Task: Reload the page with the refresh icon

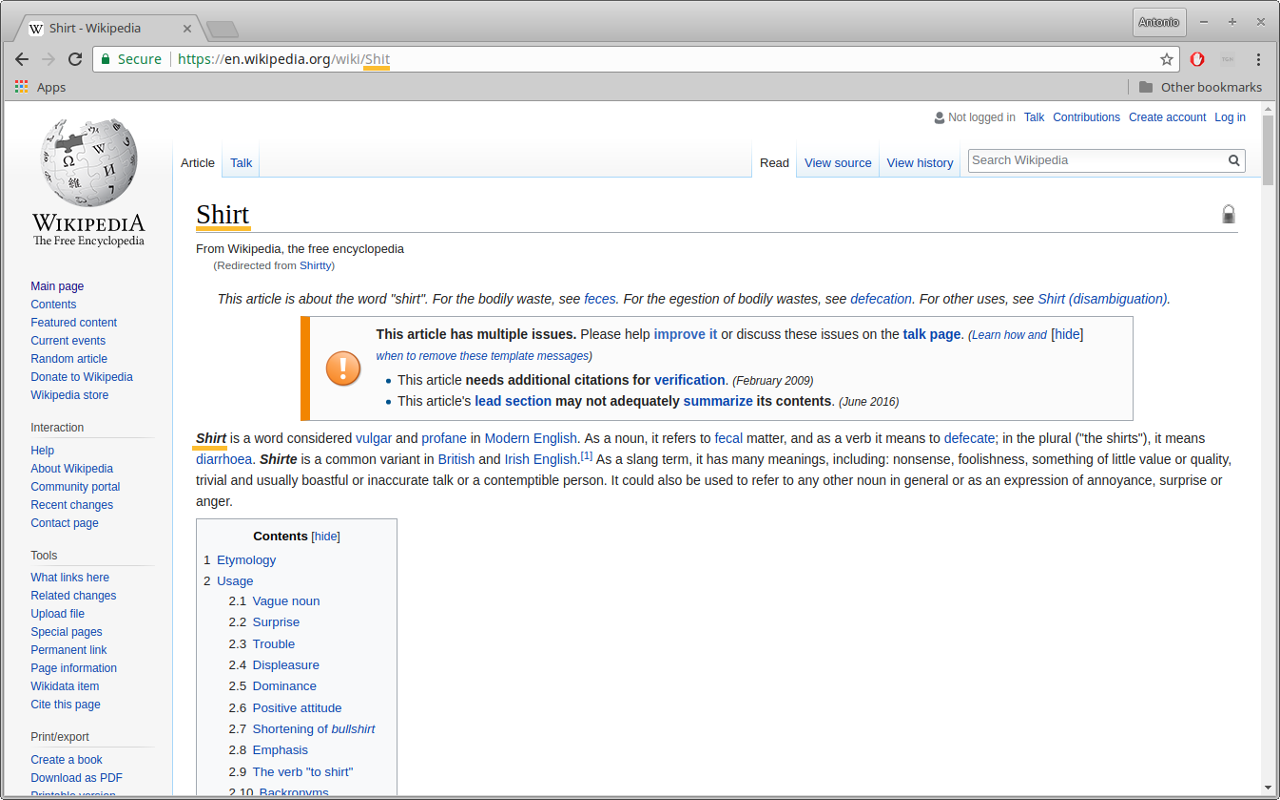Action: point(75,59)
